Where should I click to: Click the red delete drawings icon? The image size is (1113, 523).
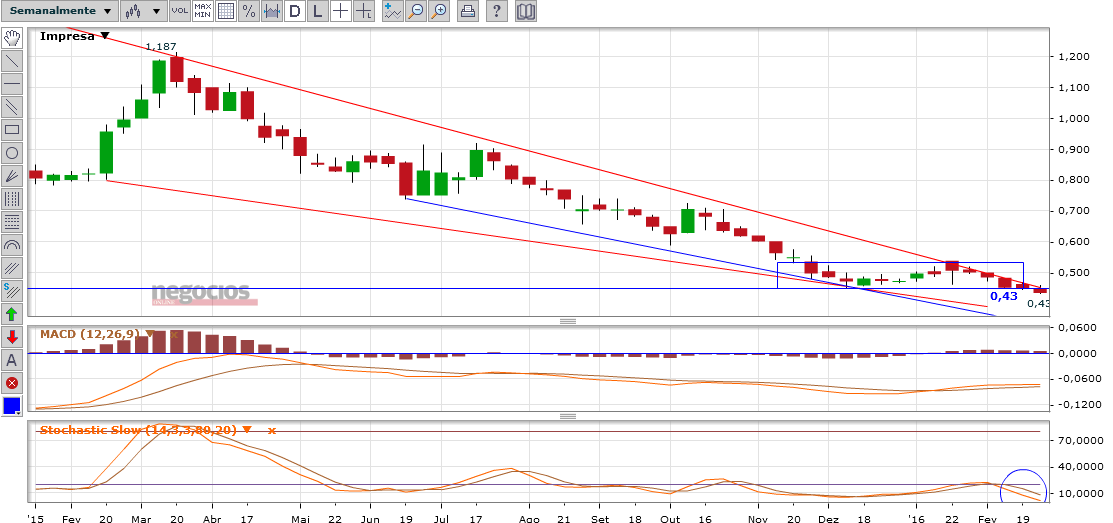(x=12, y=382)
